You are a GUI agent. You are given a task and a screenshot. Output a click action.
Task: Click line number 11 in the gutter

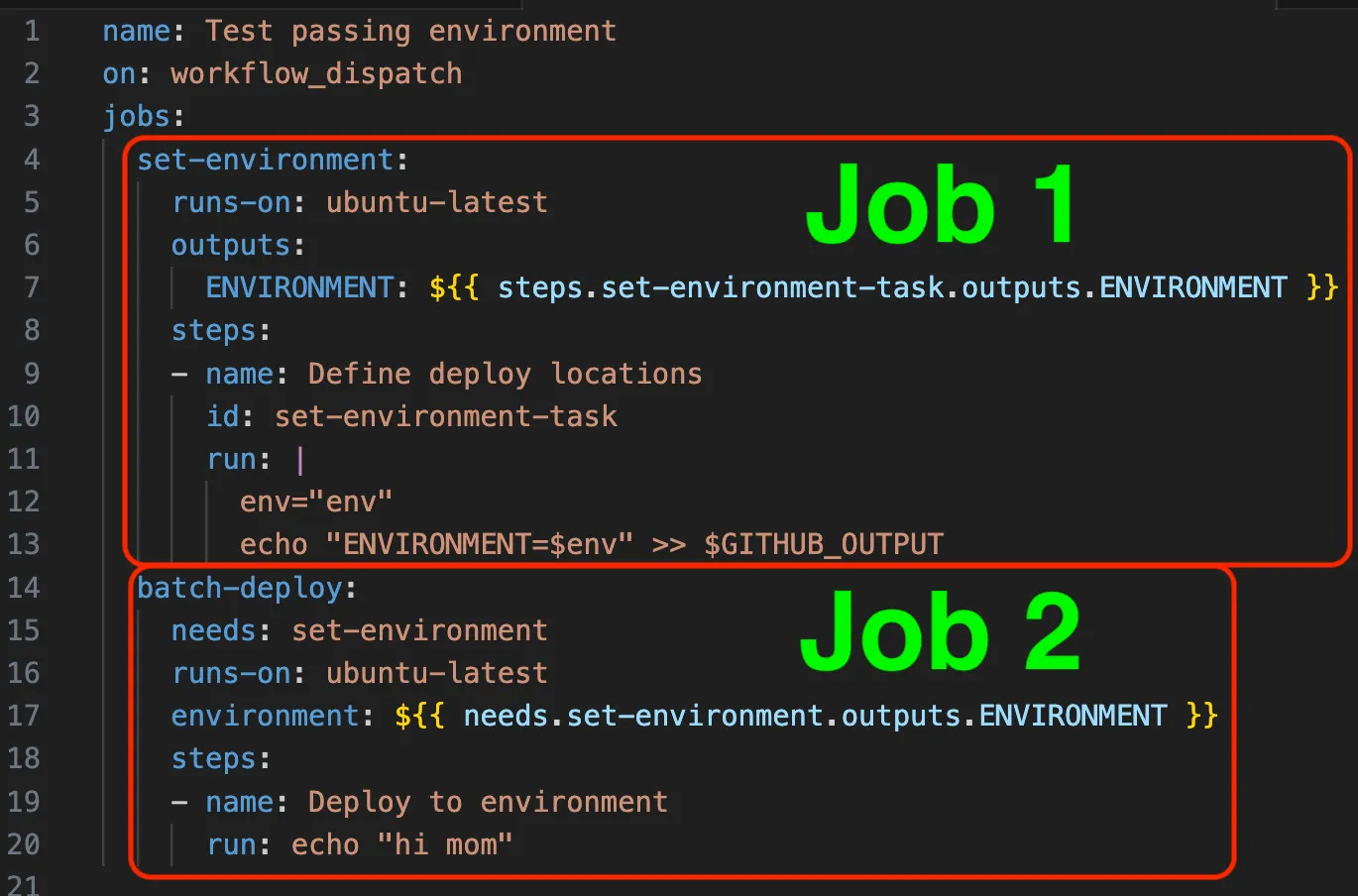pyautogui.click(x=25, y=459)
